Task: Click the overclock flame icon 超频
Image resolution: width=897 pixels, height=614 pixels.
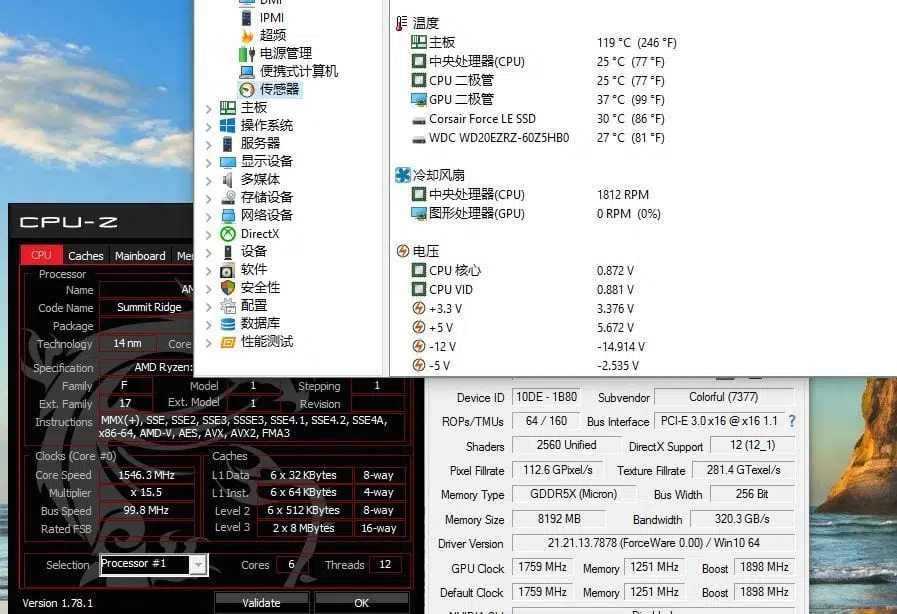Action: [x=247, y=35]
